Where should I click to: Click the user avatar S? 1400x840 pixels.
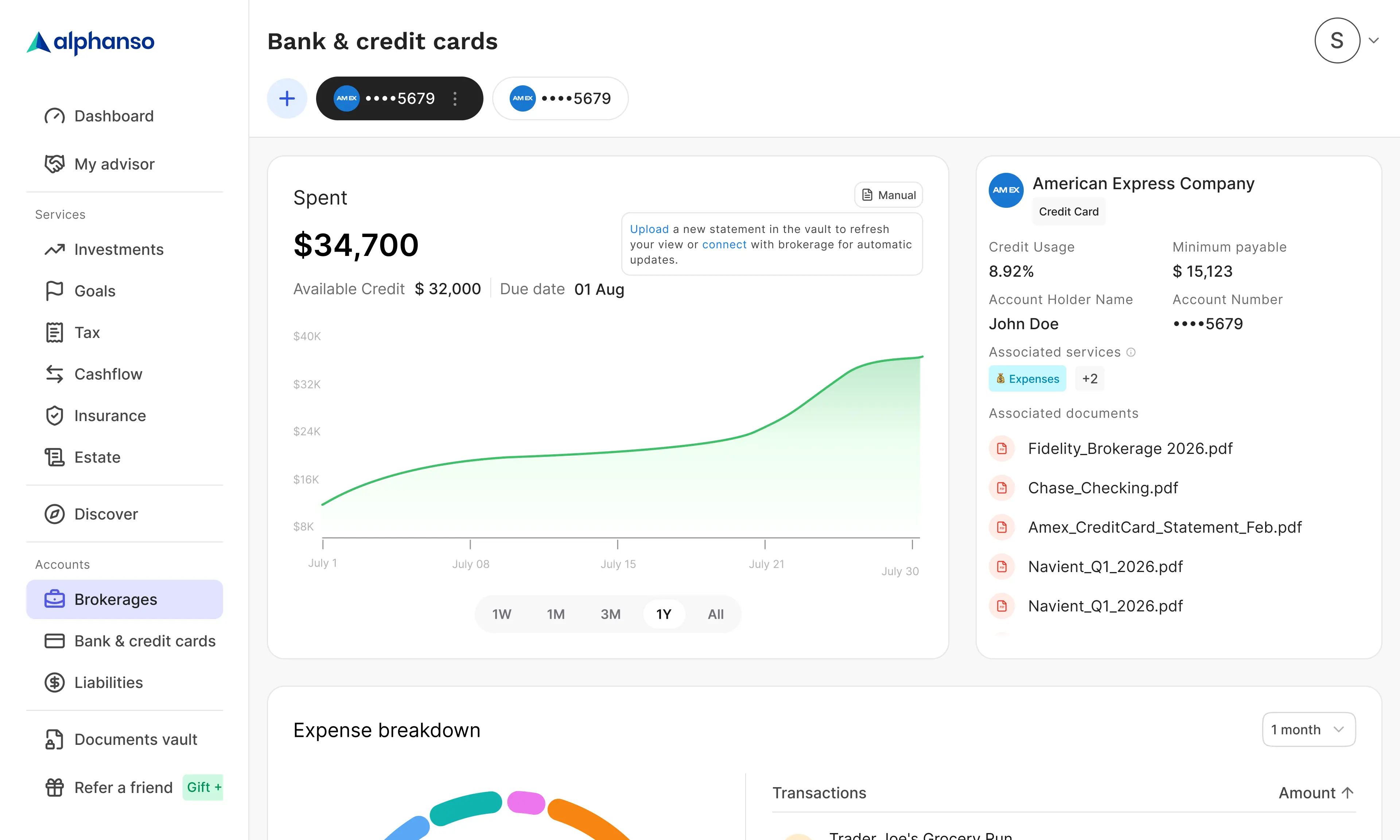pyautogui.click(x=1337, y=41)
